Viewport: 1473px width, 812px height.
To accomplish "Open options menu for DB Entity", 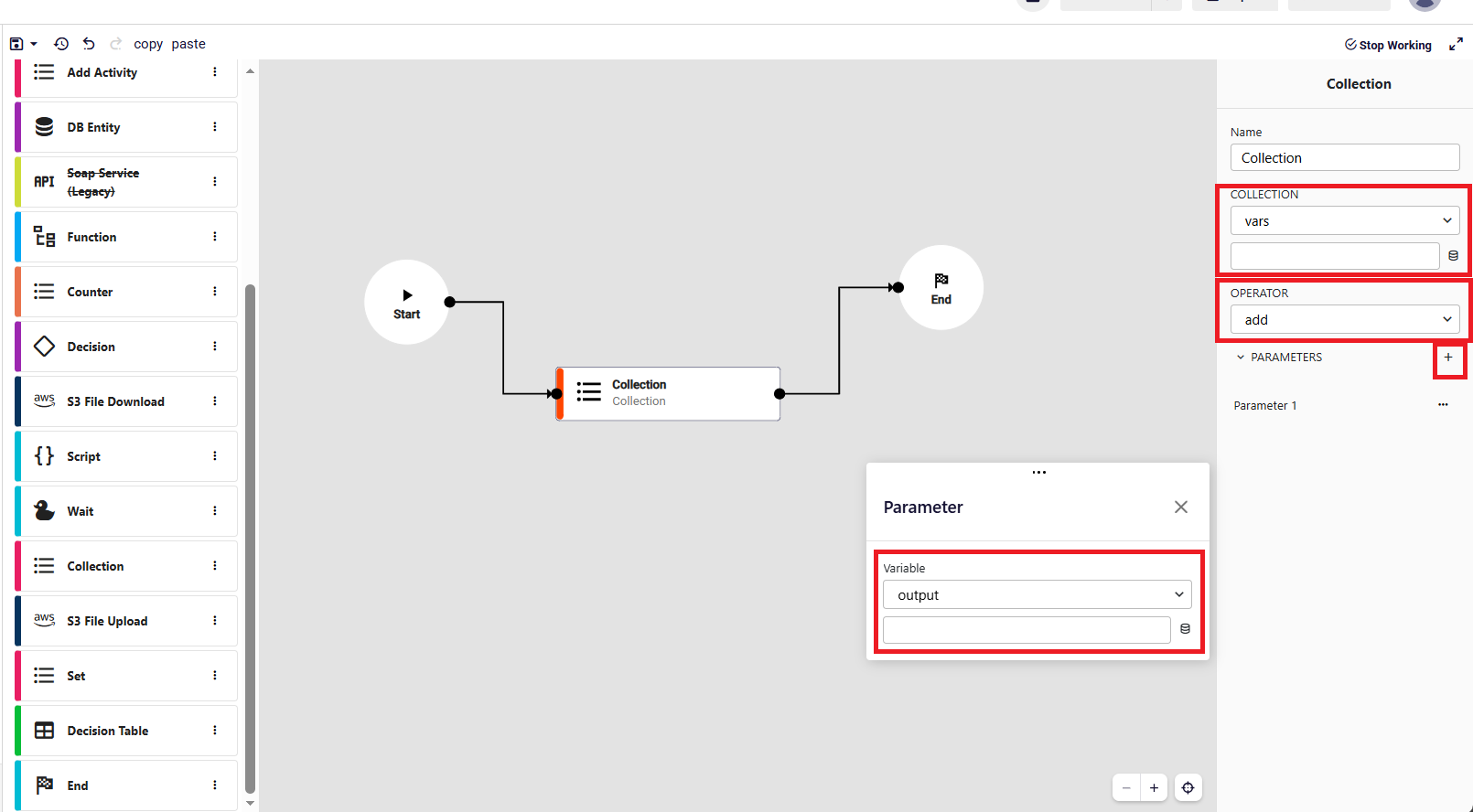I will (215, 127).
